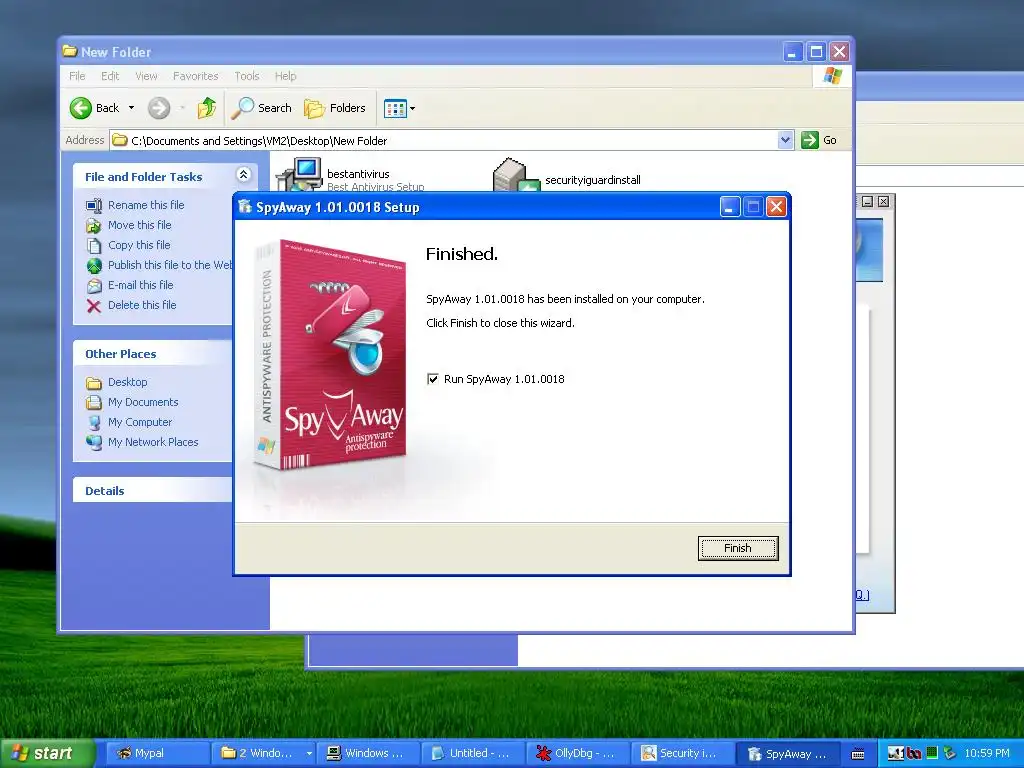Click the Other Places panel header

pyautogui.click(x=153, y=353)
